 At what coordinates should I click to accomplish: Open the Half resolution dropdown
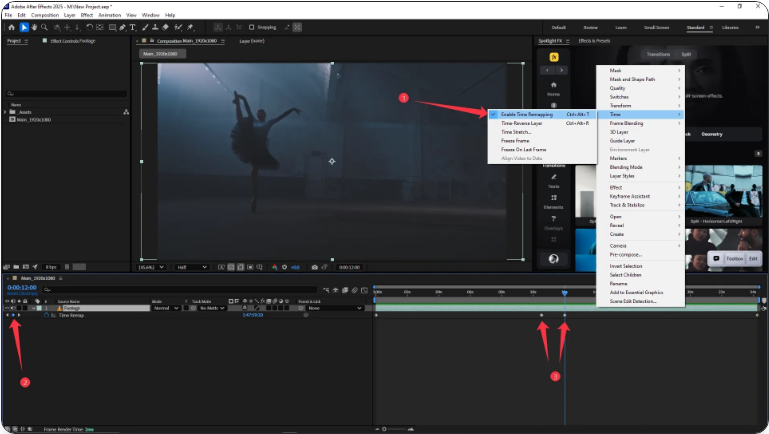point(190,267)
